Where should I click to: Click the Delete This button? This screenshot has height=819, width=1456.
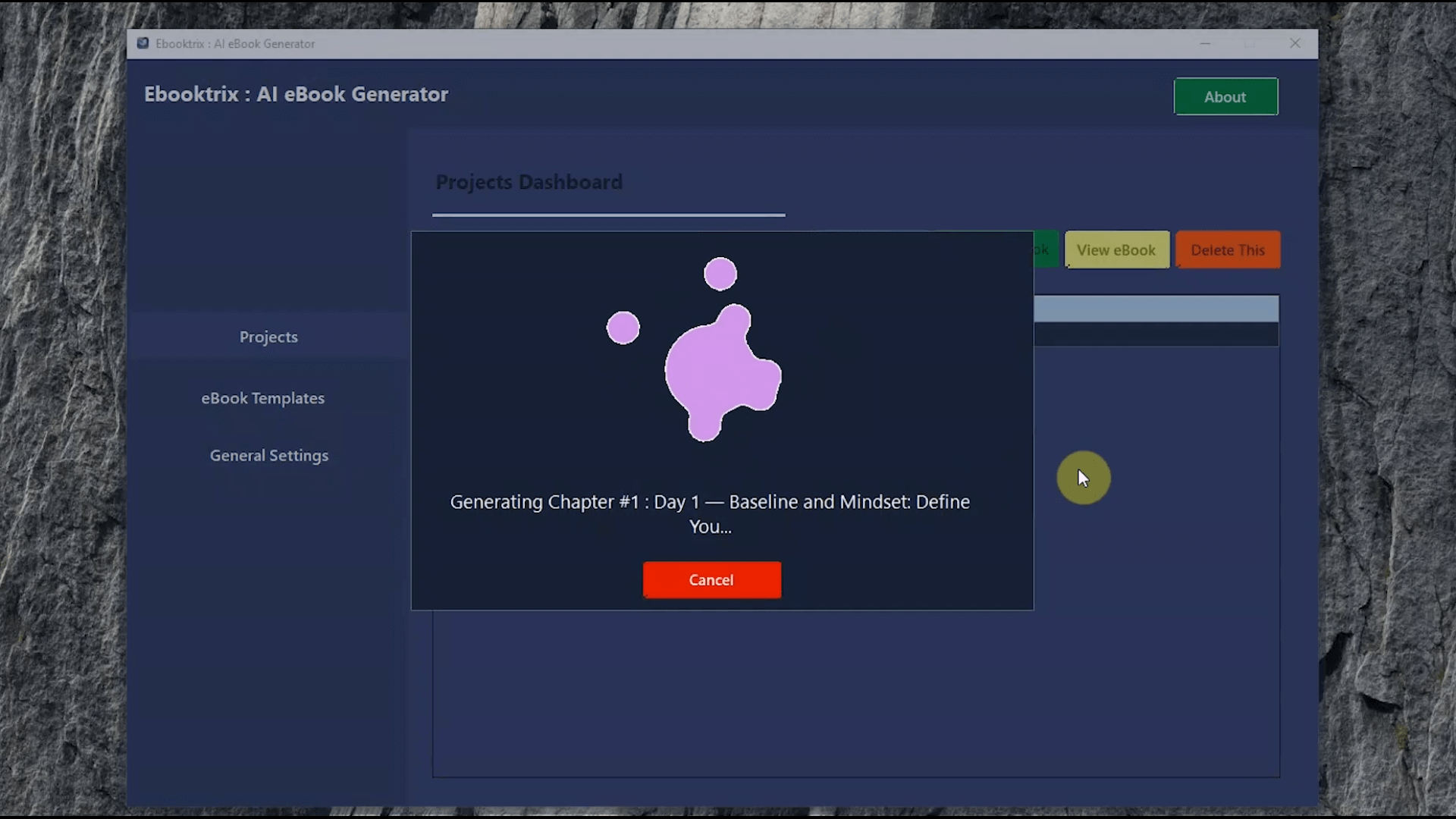tap(1228, 249)
